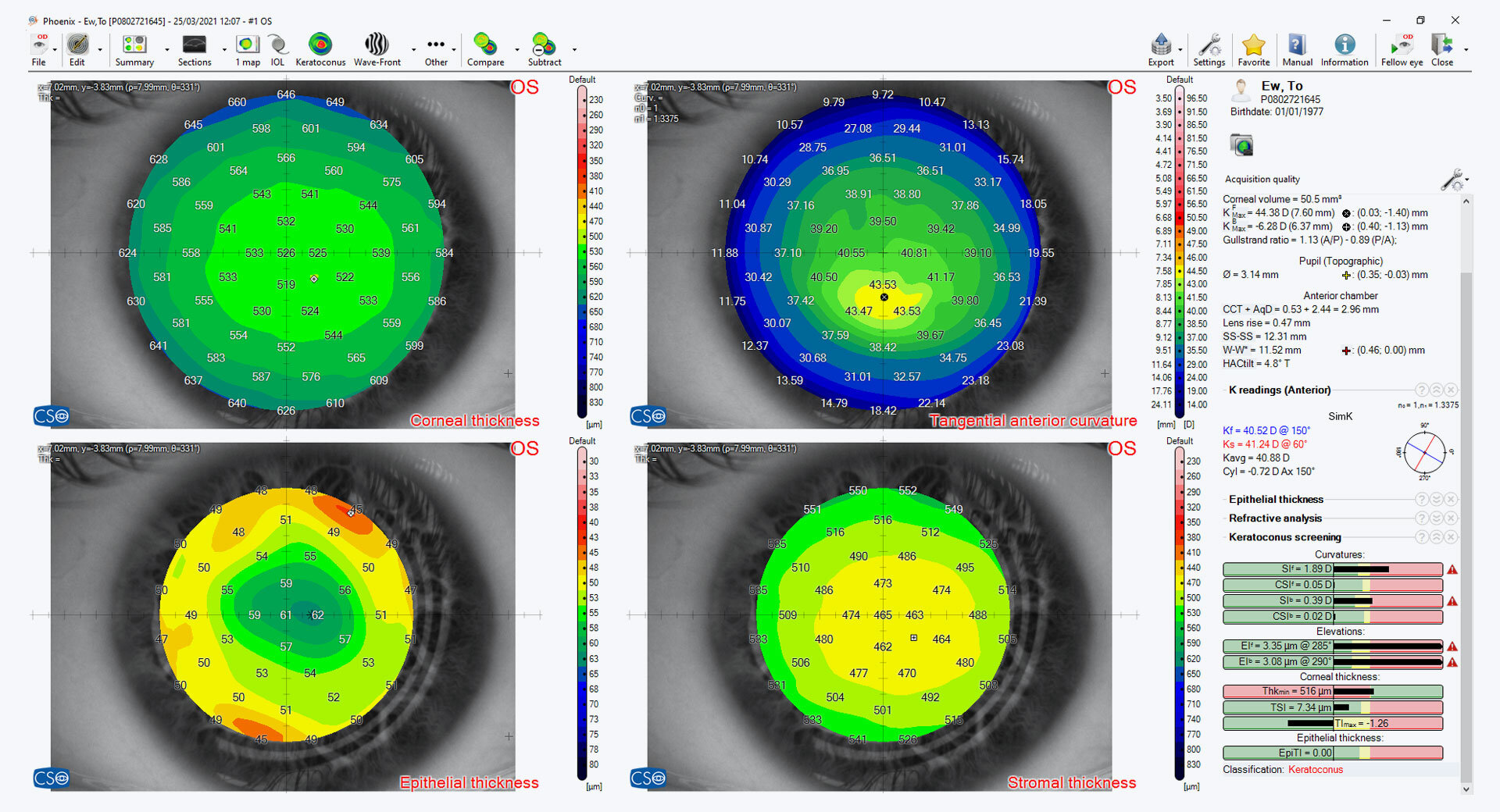Collapse the K readings (Anterior) section
The image size is (1500, 812).
[x=1436, y=390]
